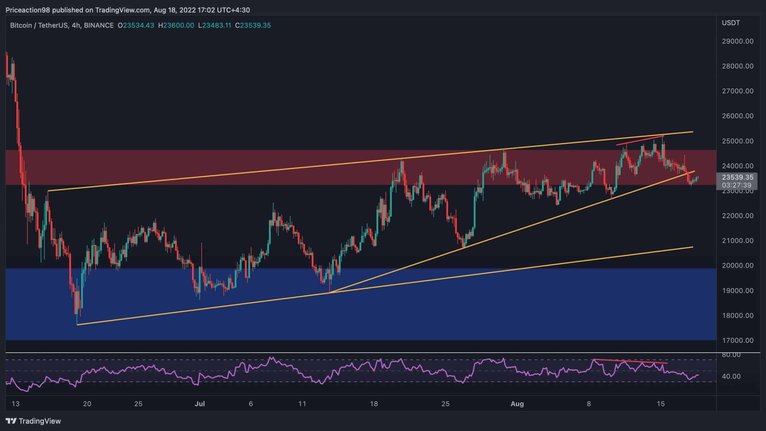This screenshot has width=766, height=431.
Task: Click the BINANCE exchange label
Action: point(99,25)
